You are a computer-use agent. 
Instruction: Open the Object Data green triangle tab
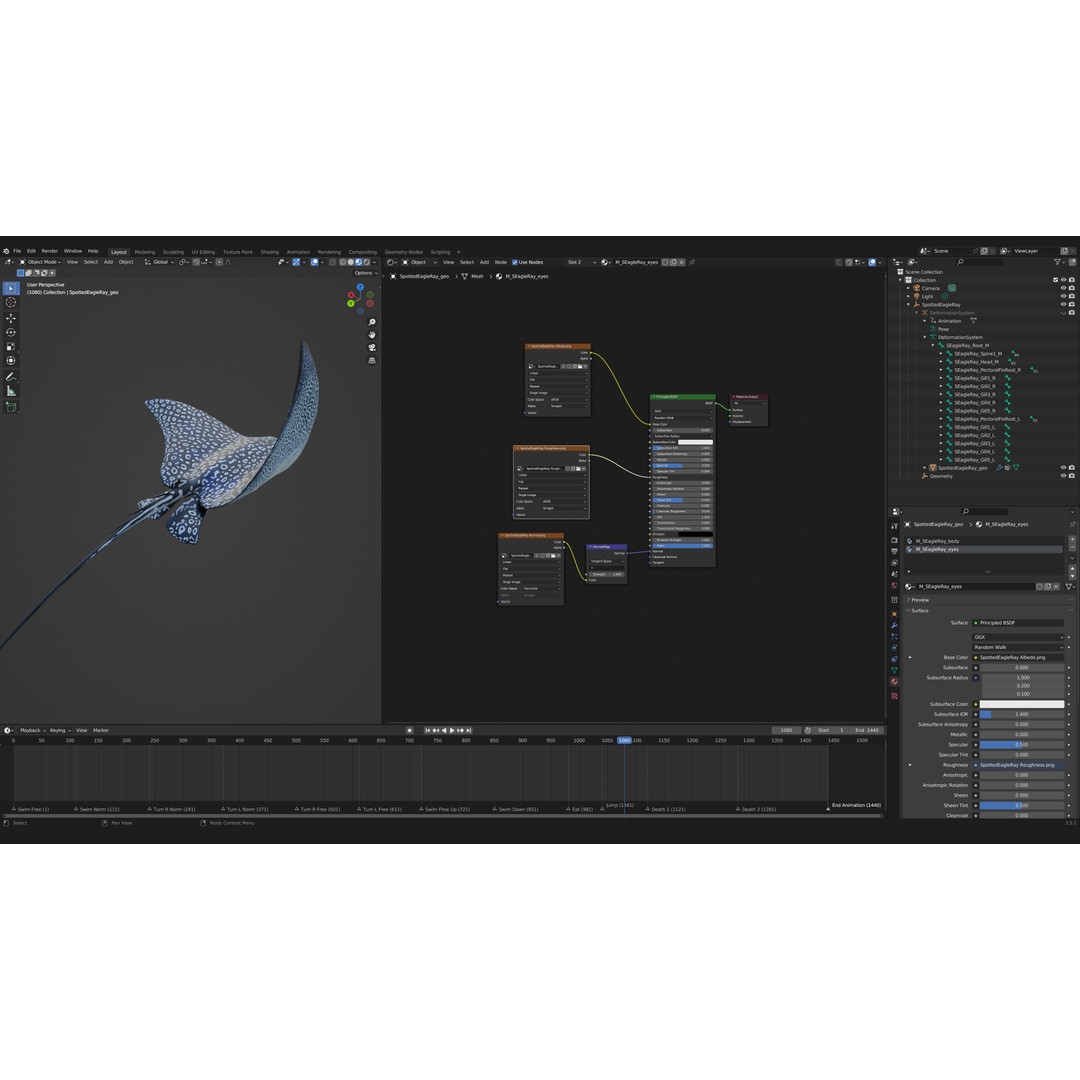[894, 670]
